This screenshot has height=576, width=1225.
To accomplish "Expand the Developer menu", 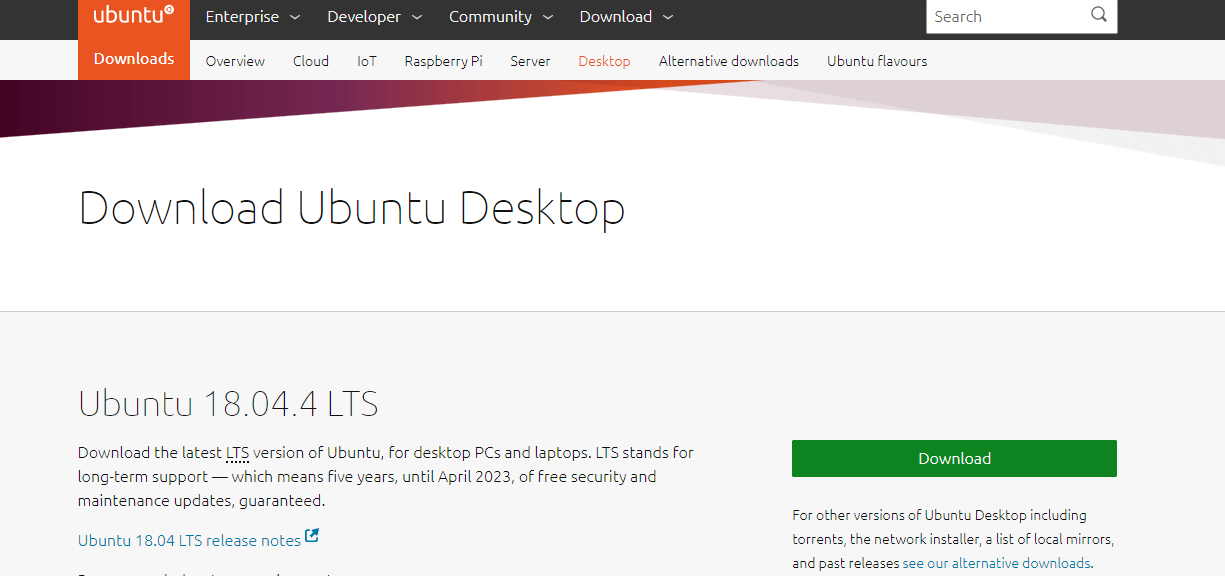I will pyautogui.click(x=375, y=17).
